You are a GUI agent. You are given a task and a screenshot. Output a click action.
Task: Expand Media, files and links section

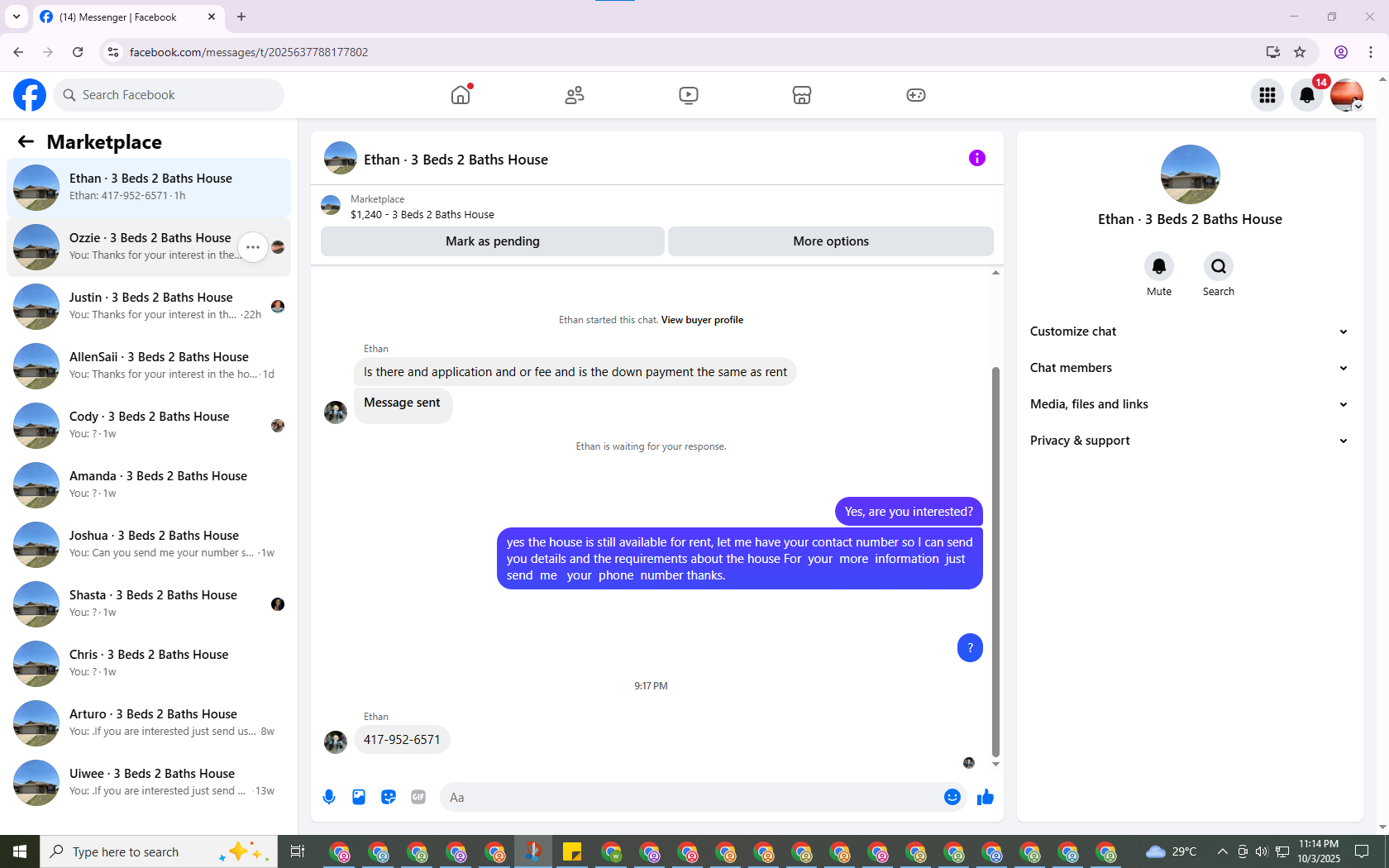pos(1190,404)
